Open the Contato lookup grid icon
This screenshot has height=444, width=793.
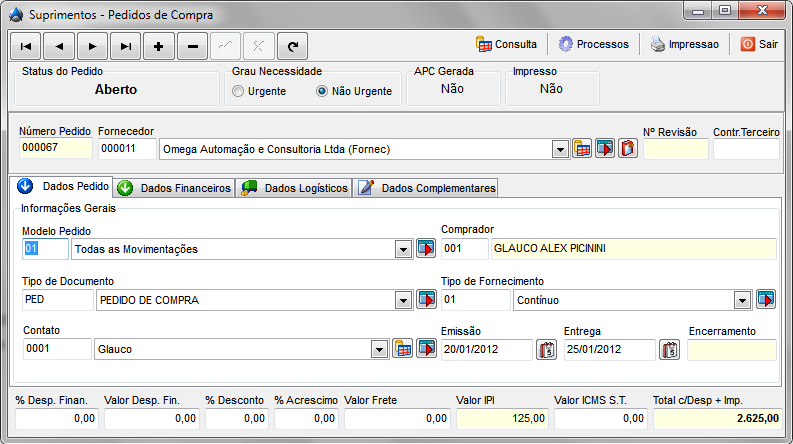403,349
